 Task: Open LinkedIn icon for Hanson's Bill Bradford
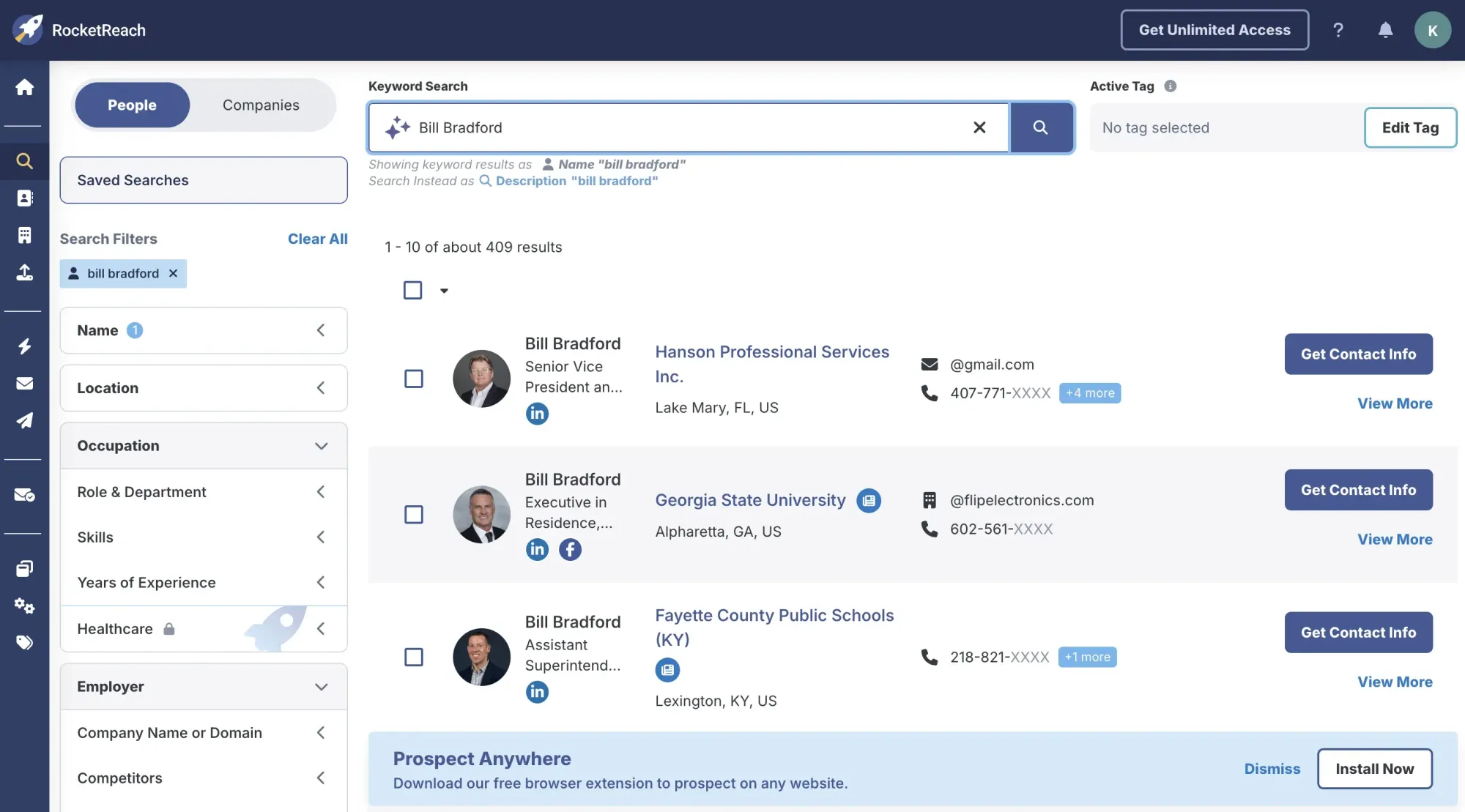pyautogui.click(x=537, y=414)
